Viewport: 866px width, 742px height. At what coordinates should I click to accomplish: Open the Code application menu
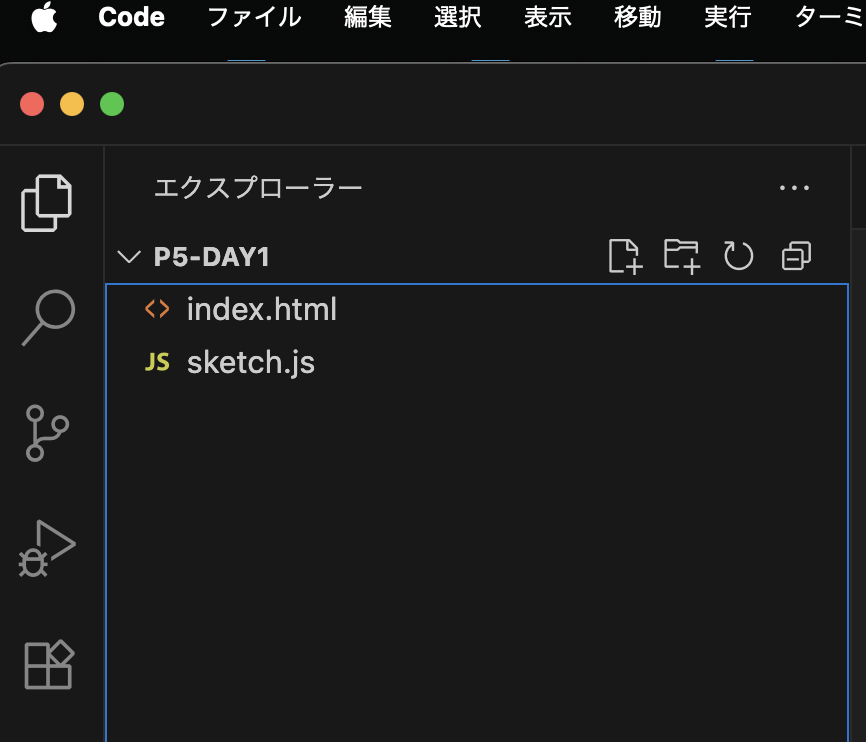pyautogui.click(x=131, y=18)
